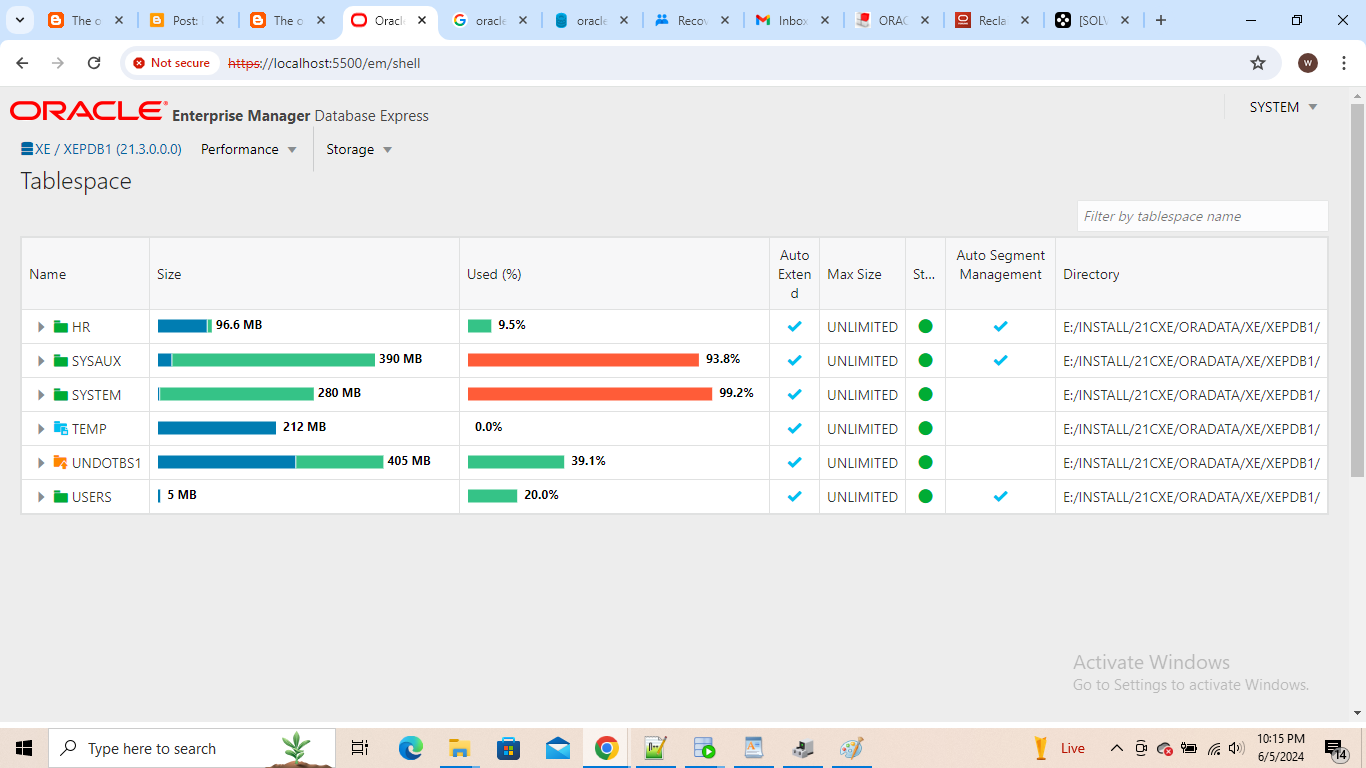The height and width of the screenshot is (768, 1366).
Task: Click the USERS green status dot
Action: [925, 496]
